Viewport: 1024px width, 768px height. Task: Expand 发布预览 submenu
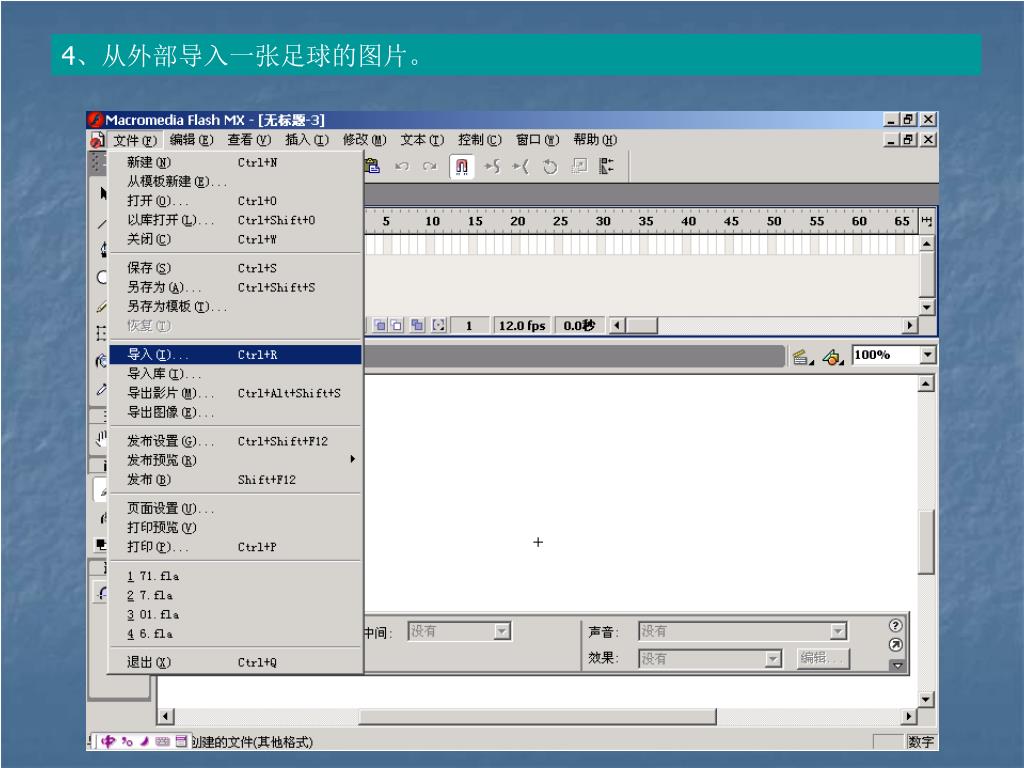pos(236,460)
